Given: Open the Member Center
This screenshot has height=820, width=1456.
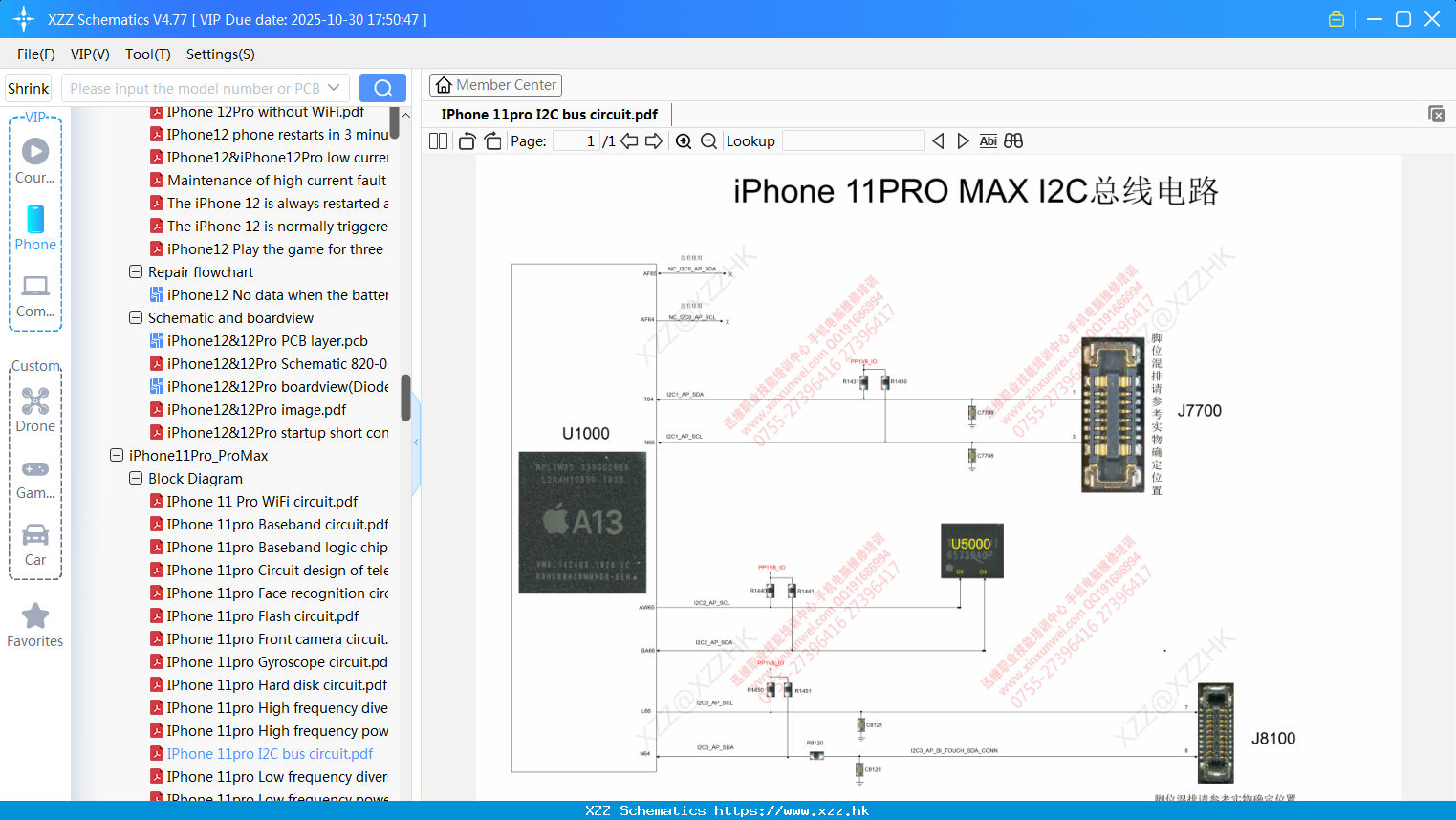Looking at the screenshot, I should 495,85.
